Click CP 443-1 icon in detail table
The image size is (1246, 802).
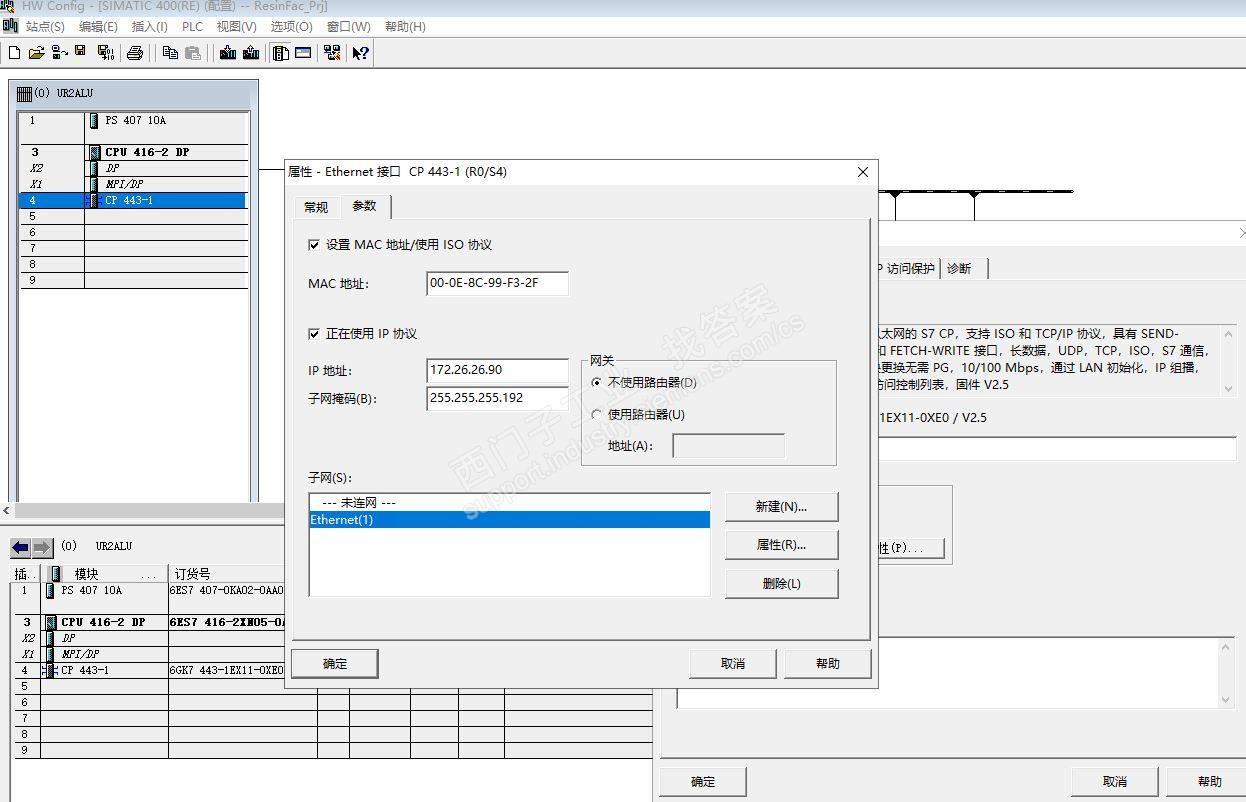click(49, 670)
